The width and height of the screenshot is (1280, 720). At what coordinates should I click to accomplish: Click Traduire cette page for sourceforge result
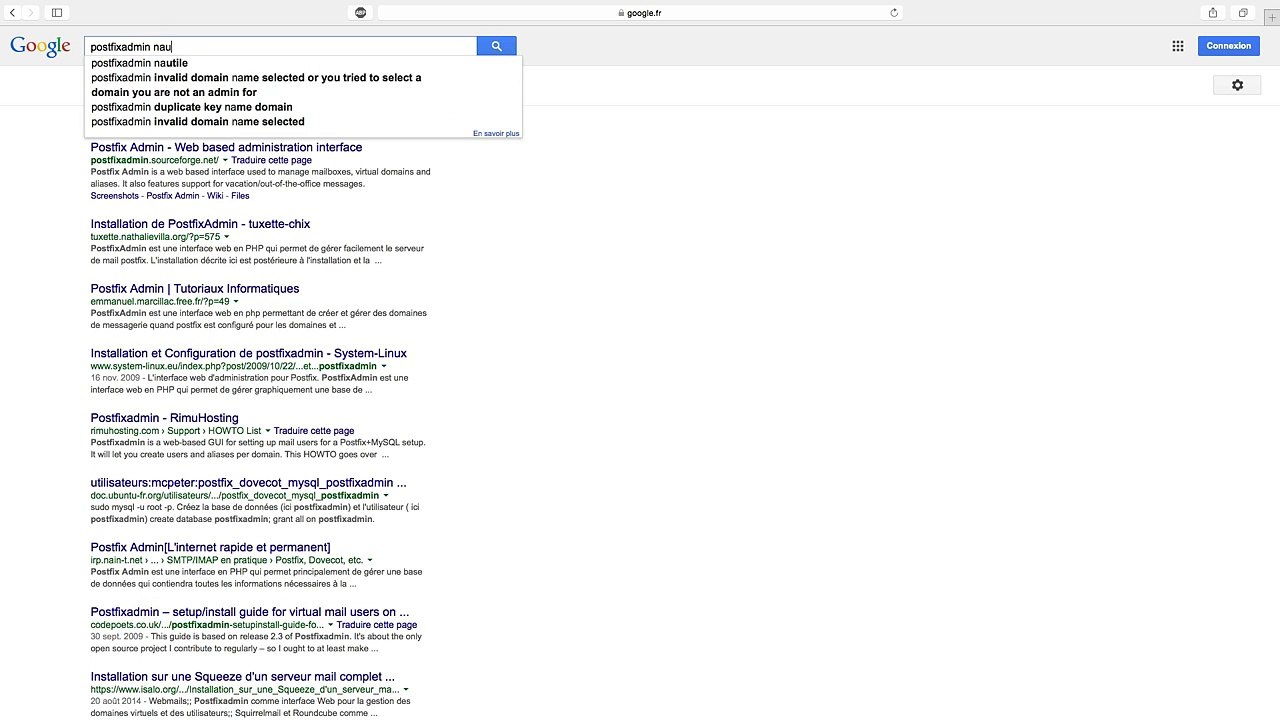tap(272, 160)
